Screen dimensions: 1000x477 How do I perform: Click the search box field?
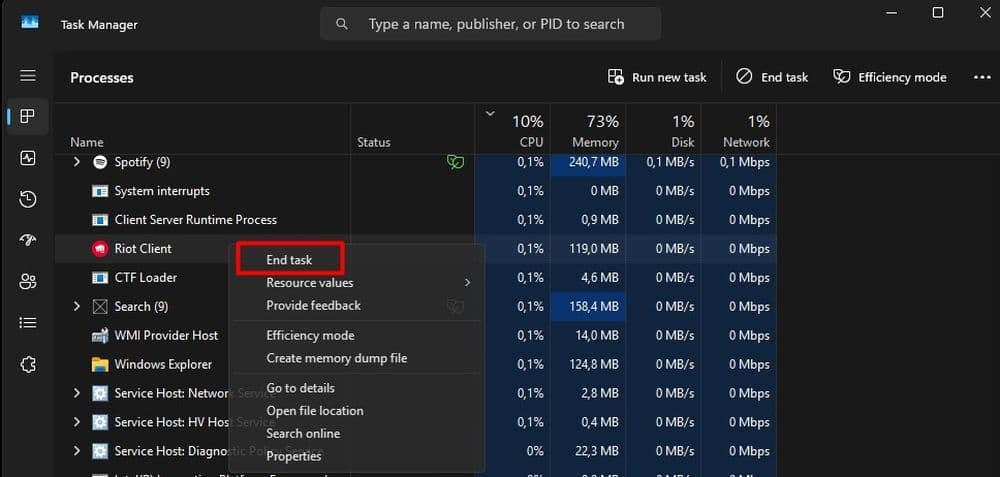pos(490,24)
